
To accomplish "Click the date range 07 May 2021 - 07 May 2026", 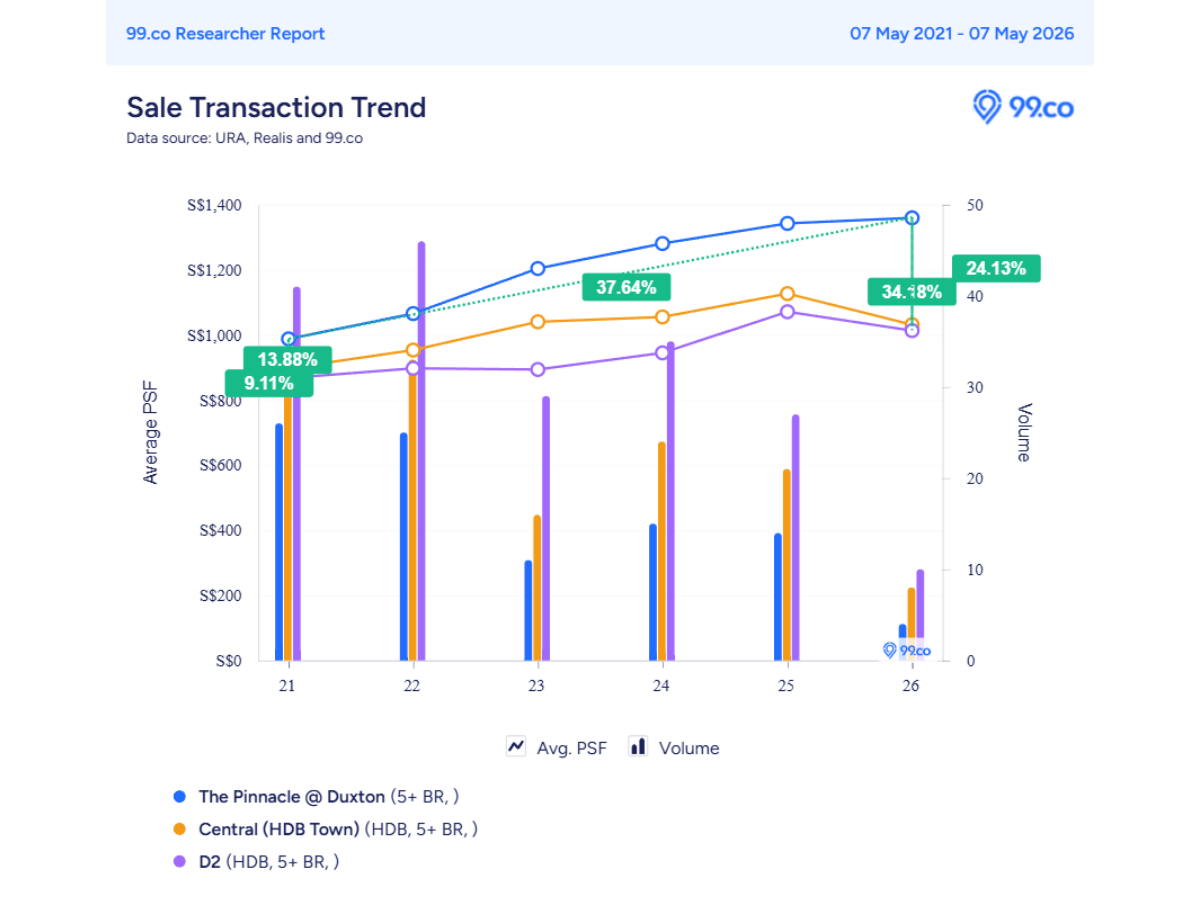I will point(962,33).
